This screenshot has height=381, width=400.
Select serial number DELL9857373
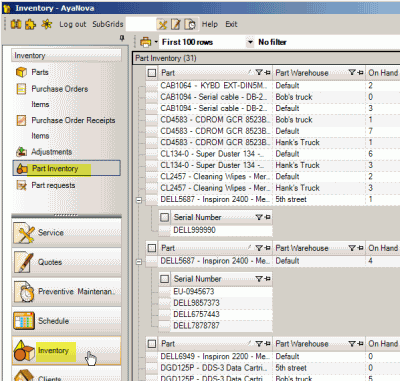196,303
